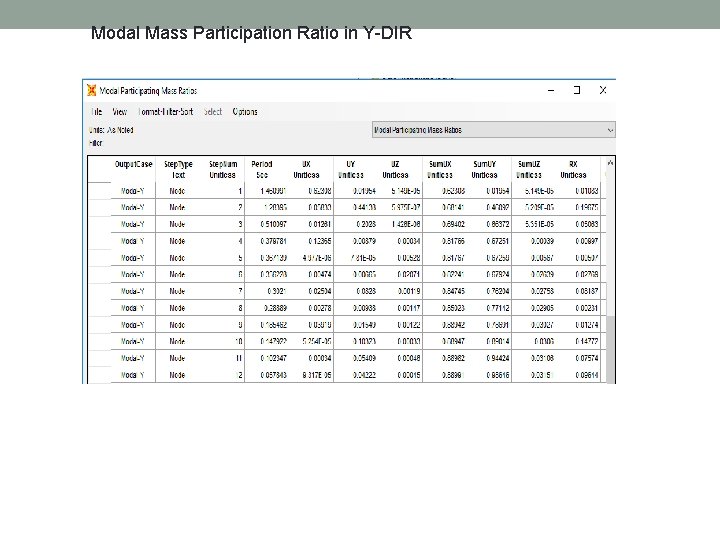This screenshot has height=540, width=720.
Task: Select row selector for step 1 row
Action: 99,191
